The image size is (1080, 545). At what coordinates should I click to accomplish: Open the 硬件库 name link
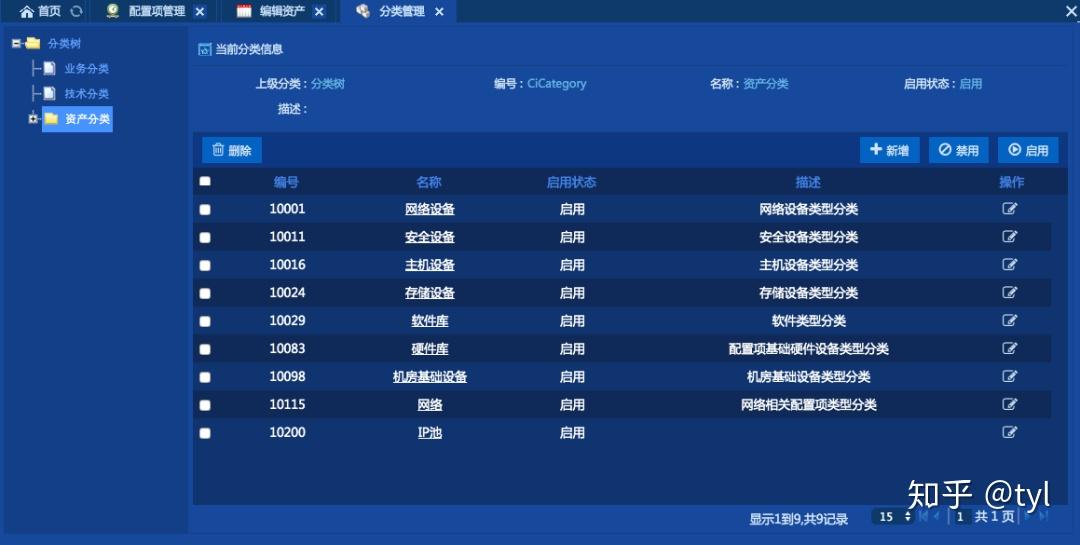pos(430,349)
